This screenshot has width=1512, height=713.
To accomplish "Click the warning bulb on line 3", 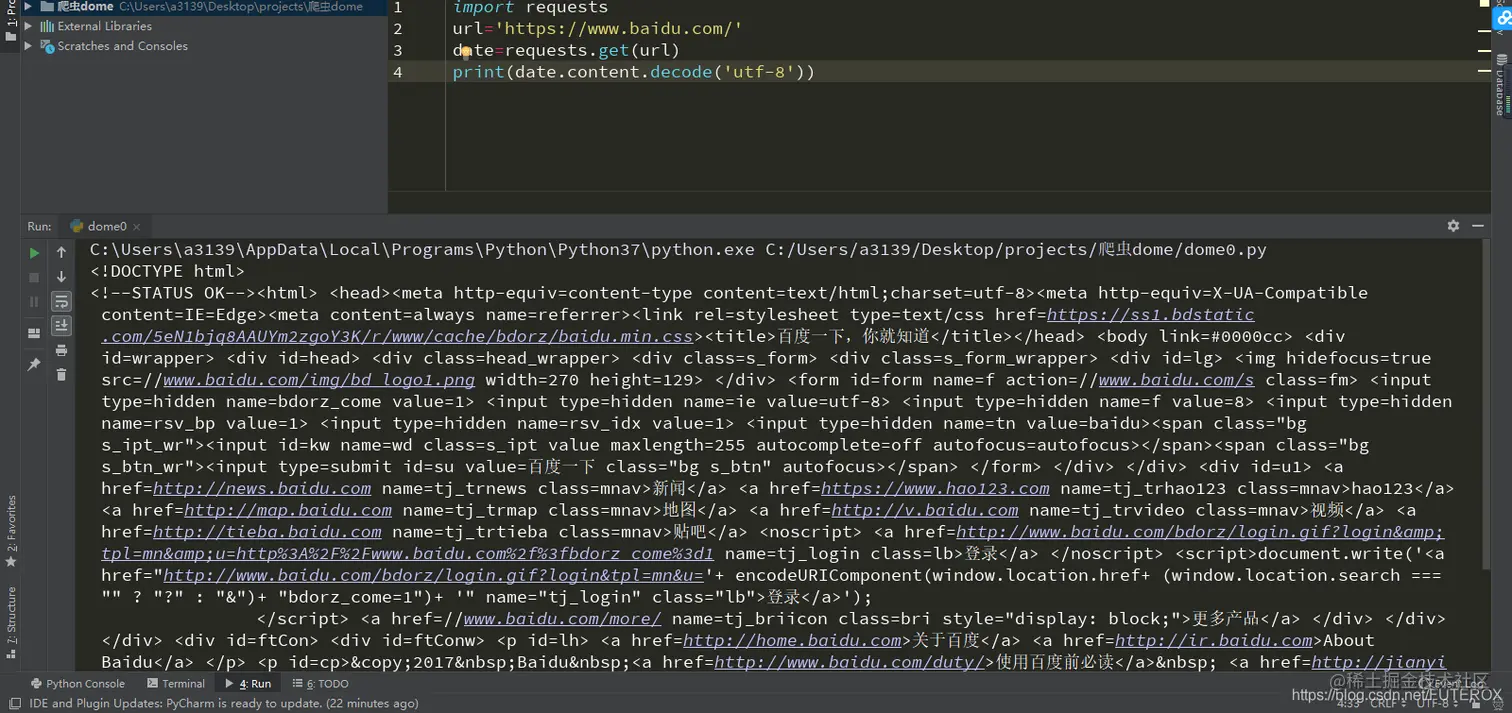I will (465, 52).
